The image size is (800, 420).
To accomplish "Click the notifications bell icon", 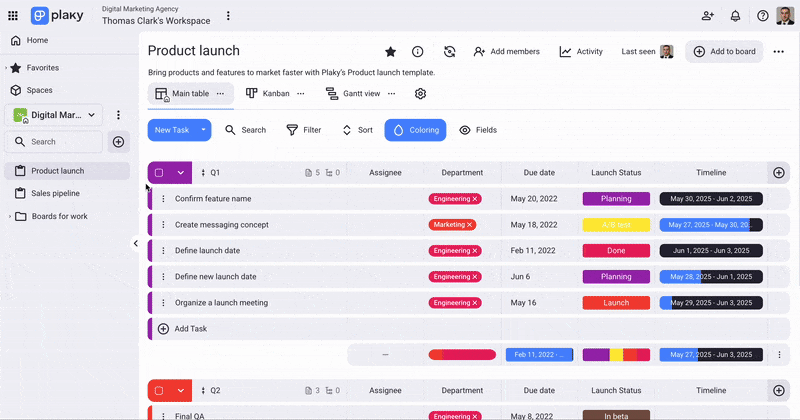I will [x=735, y=16].
